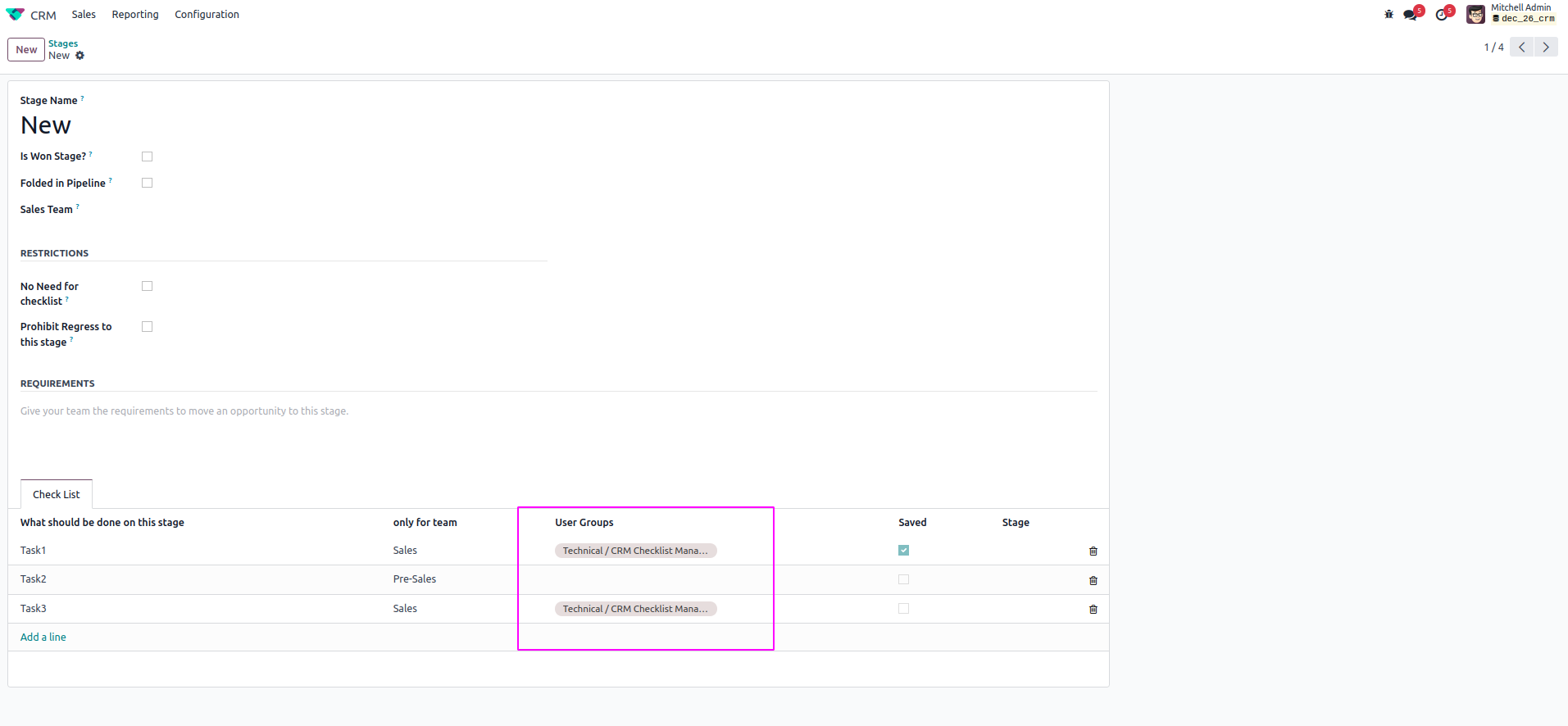Toggle Folded in Pipeline checkbox
The image size is (1568, 726).
(x=148, y=183)
